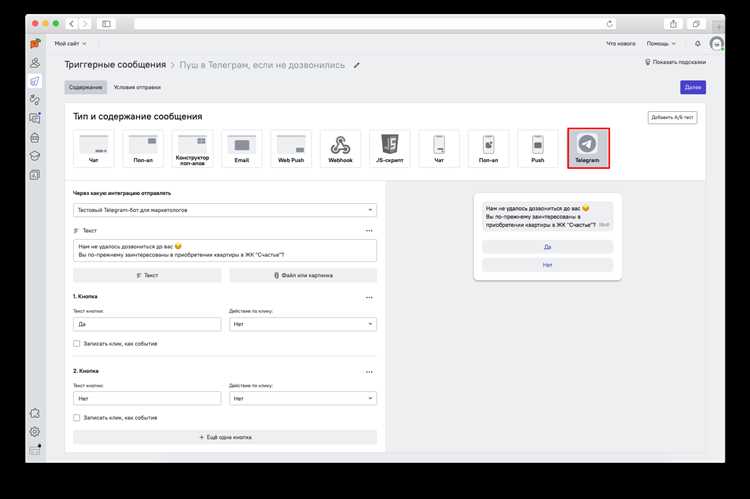Open the notifications bell
This screenshot has height=499, width=750.
(x=697, y=44)
